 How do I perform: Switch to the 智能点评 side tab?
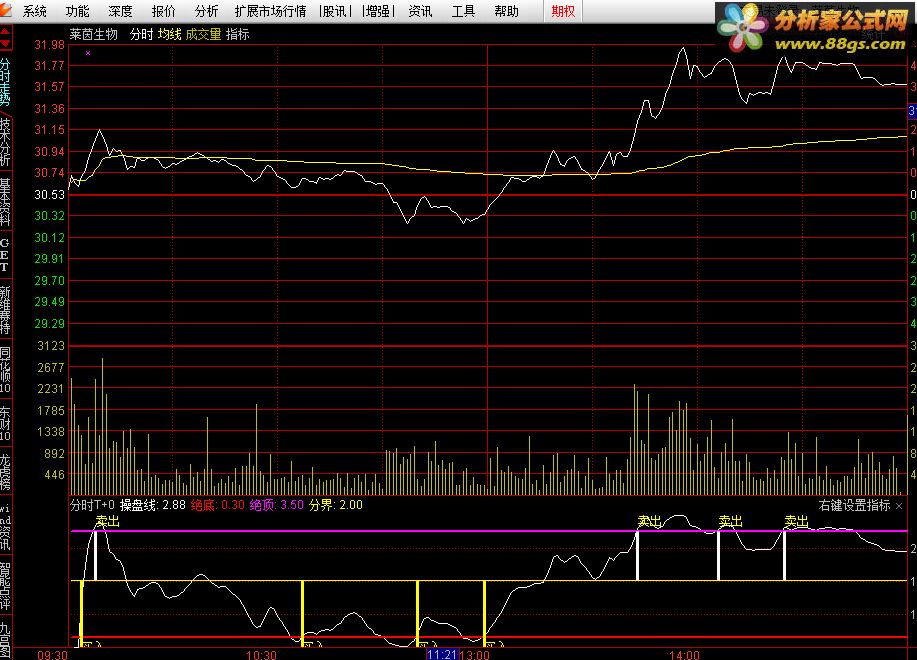point(5,586)
